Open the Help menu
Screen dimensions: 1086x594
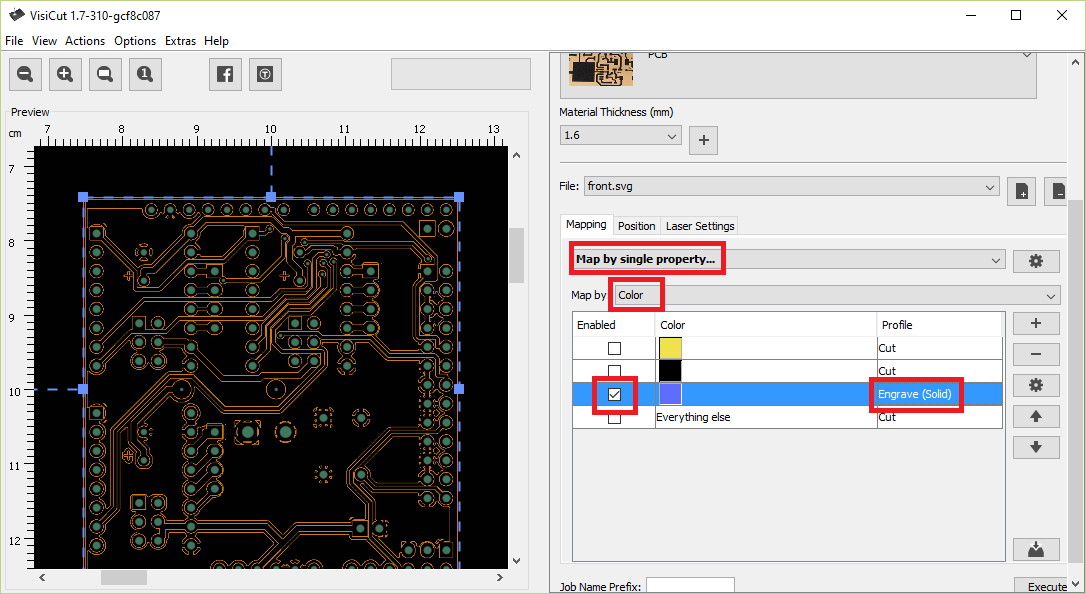click(x=216, y=41)
